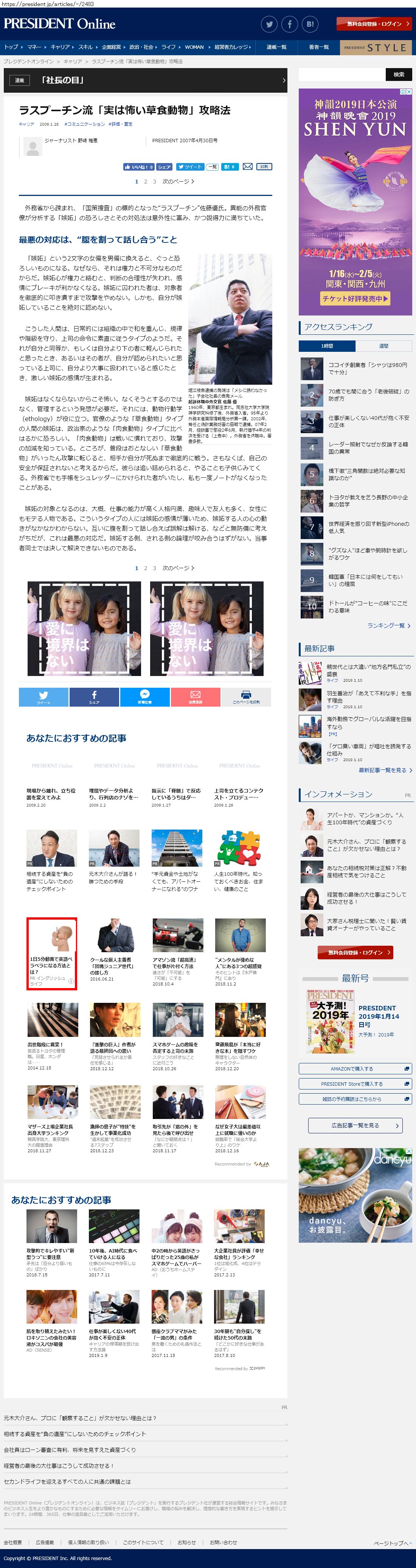Open the Hatena B! icon in the header
416x1568 pixels.
coord(310,24)
